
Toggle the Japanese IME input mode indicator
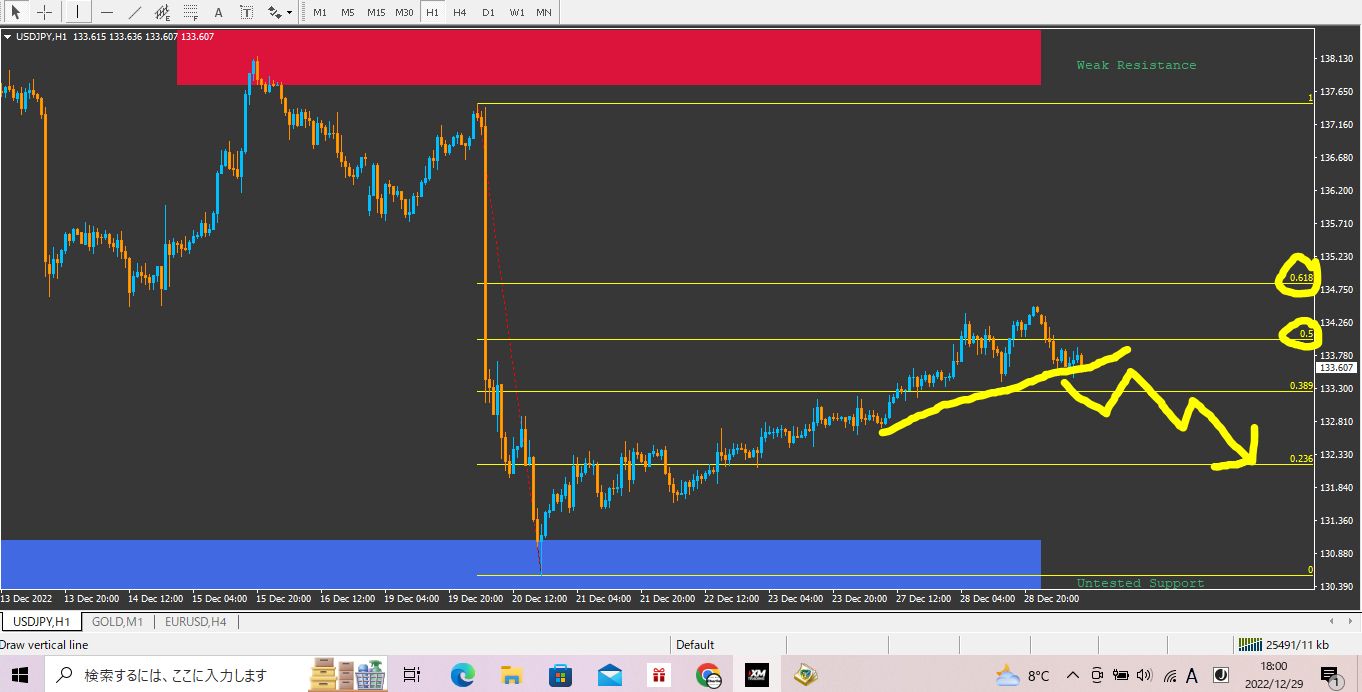(x=1191, y=675)
